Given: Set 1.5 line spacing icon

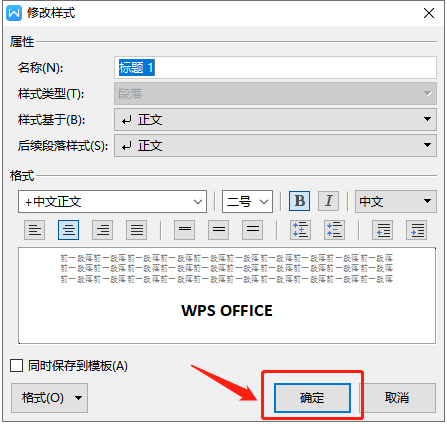Looking at the screenshot, I should (x=218, y=230).
